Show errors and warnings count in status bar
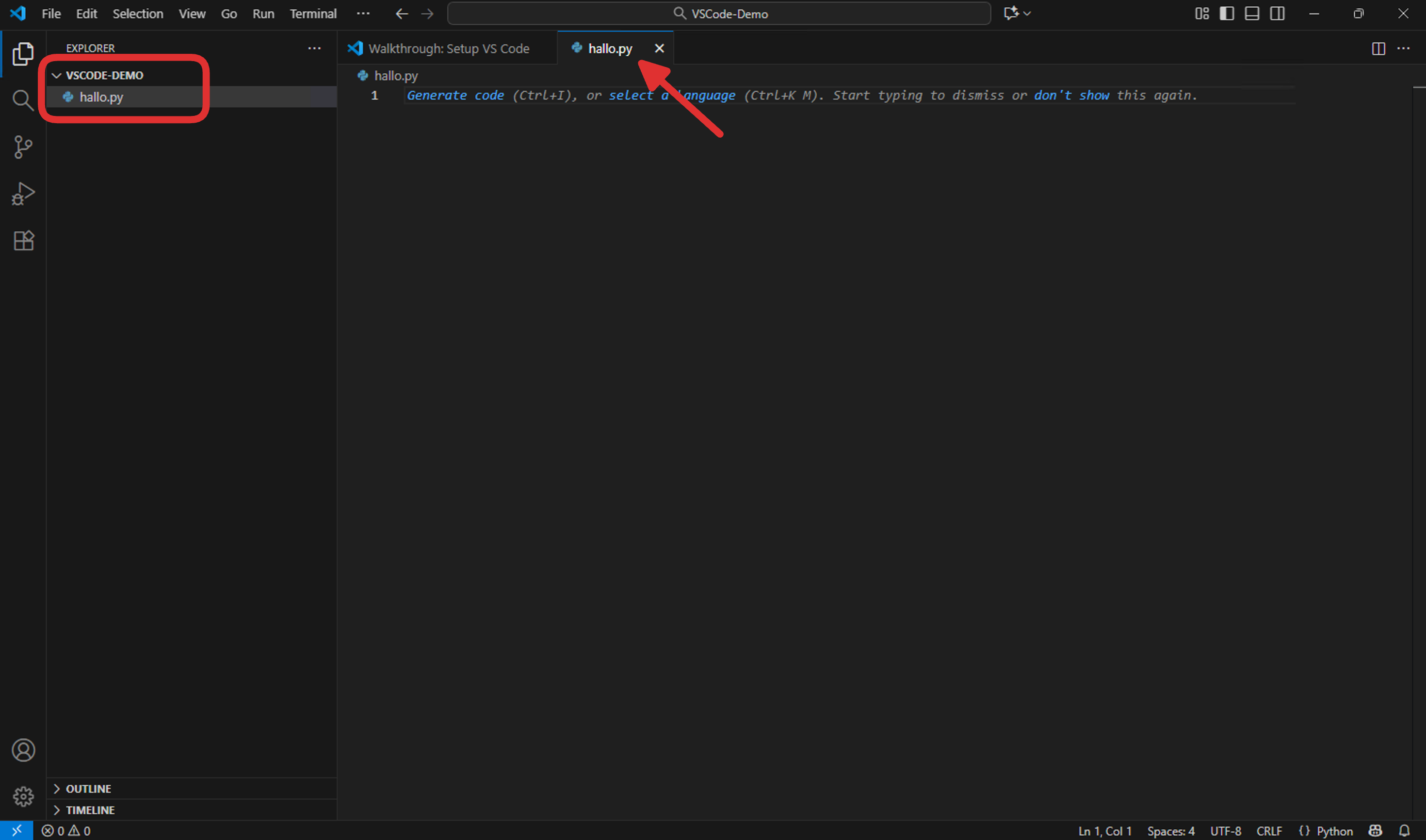This screenshot has height=840, width=1426. pos(66,830)
